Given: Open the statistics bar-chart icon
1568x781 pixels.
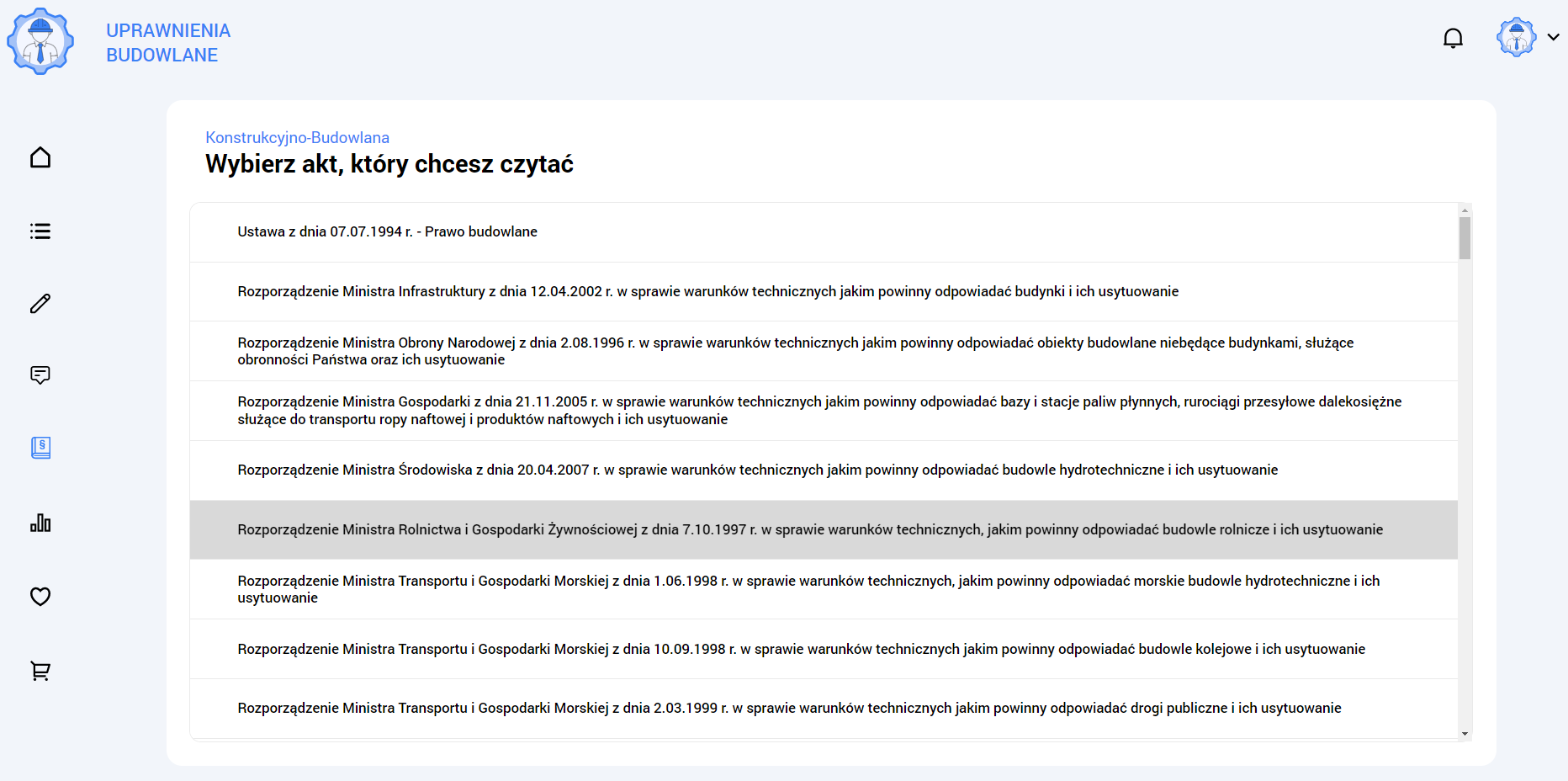Looking at the screenshot, I should point(40,523).
